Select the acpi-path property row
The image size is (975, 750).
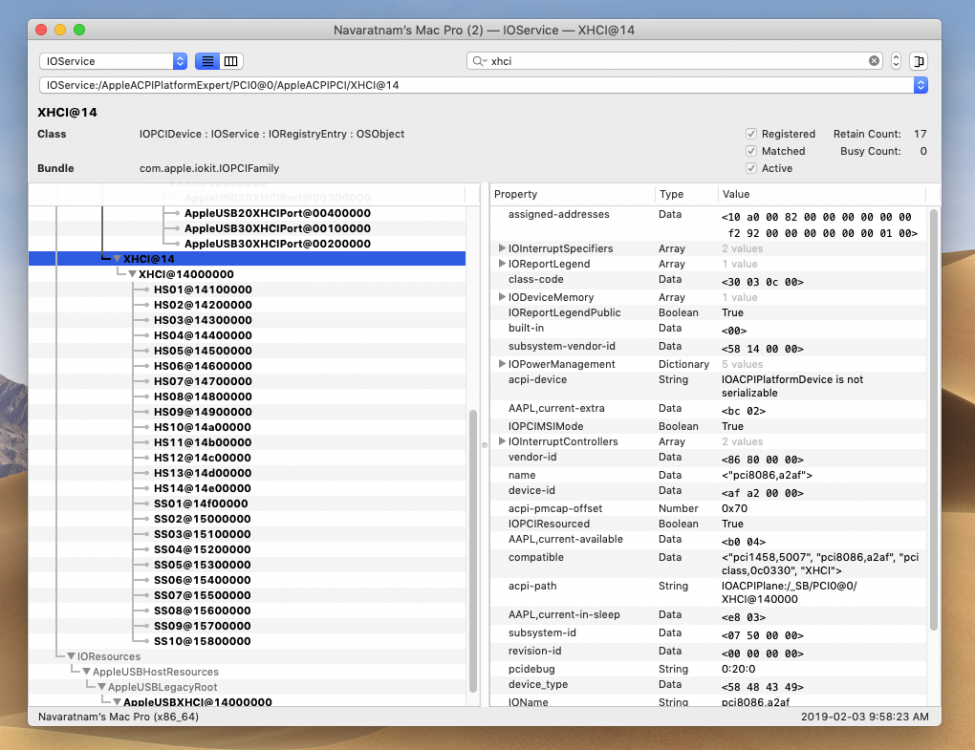pyautogui.click(x=708, y=593)
